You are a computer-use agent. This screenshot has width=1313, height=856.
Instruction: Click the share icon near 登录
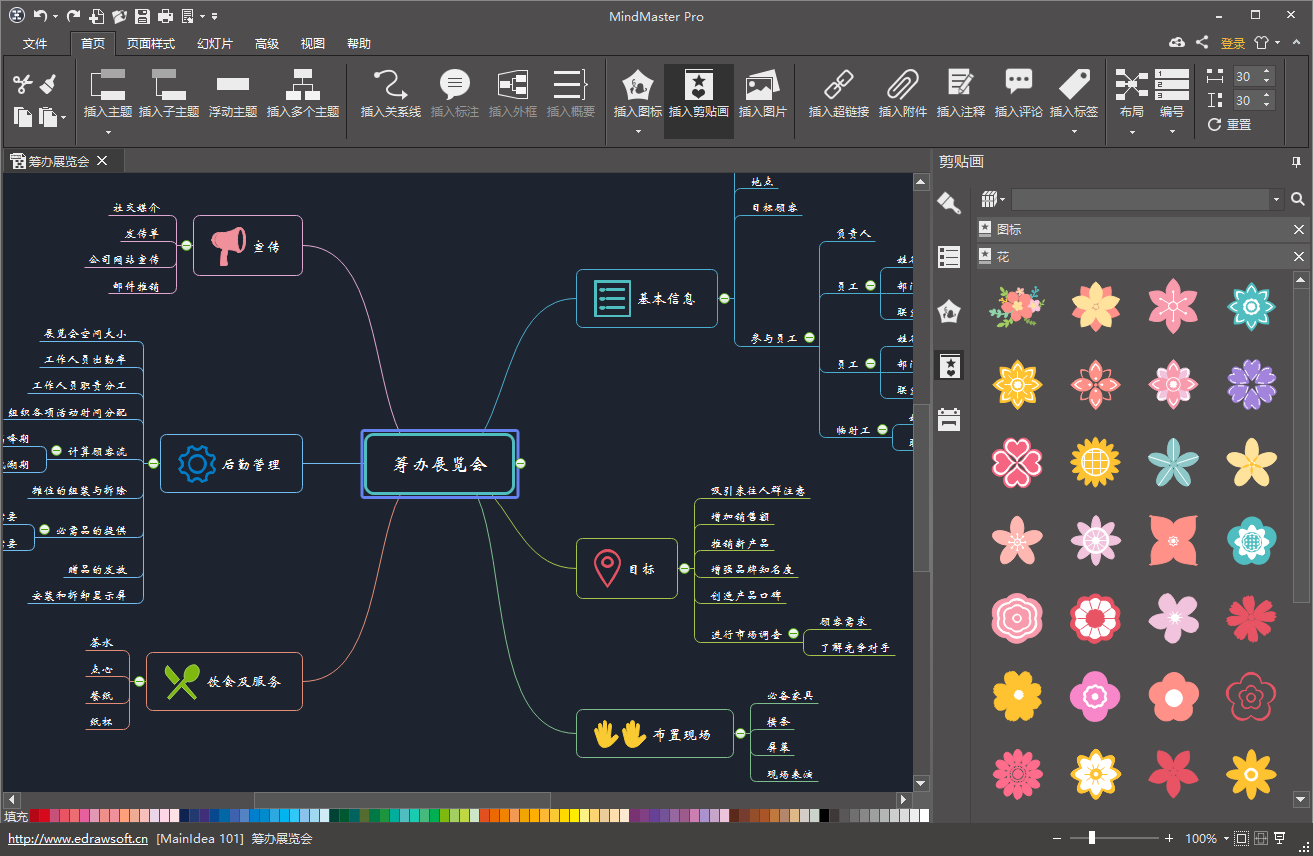[x=1201, y=43]
